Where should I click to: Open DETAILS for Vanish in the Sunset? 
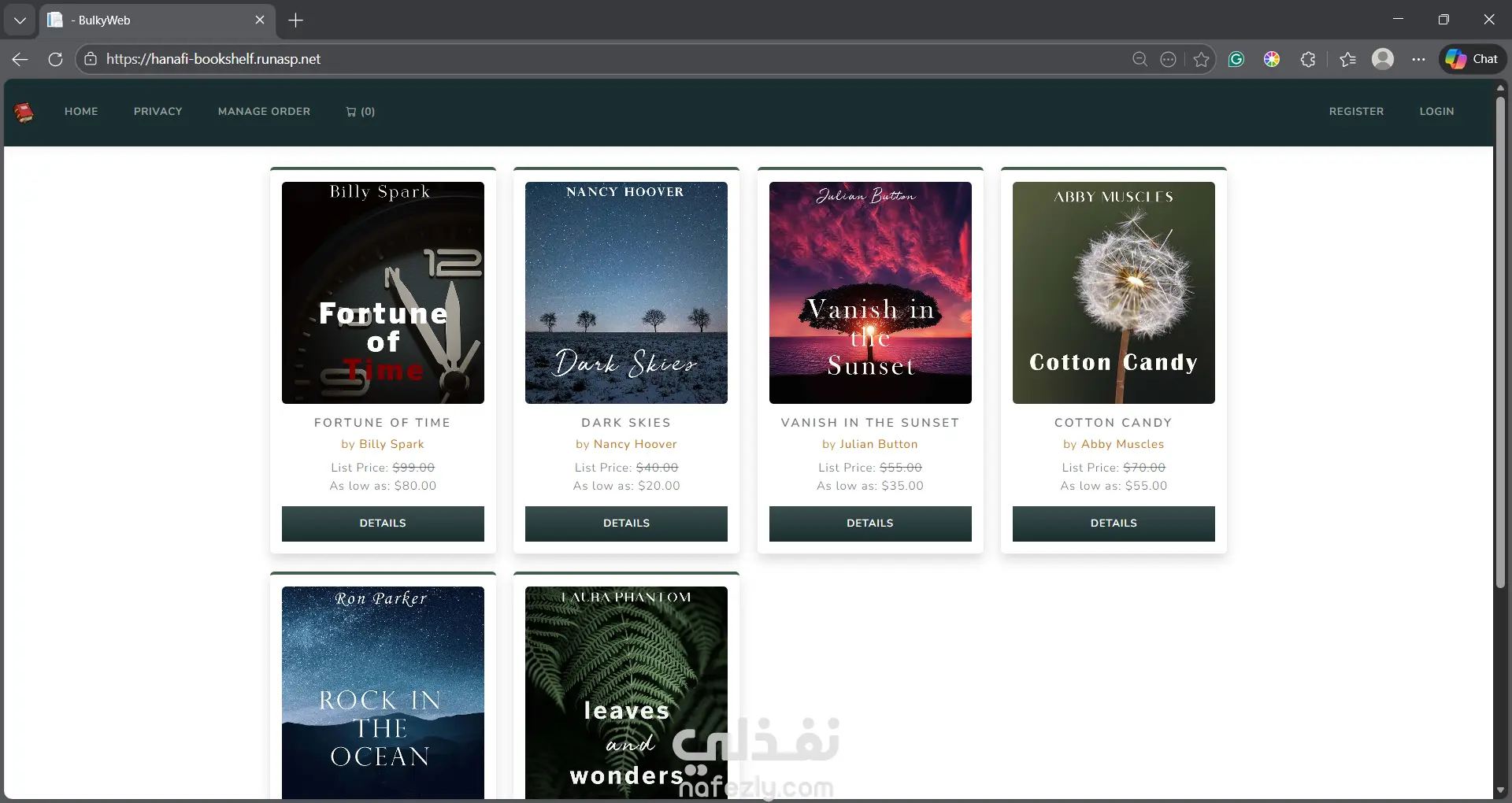(870, 524)
